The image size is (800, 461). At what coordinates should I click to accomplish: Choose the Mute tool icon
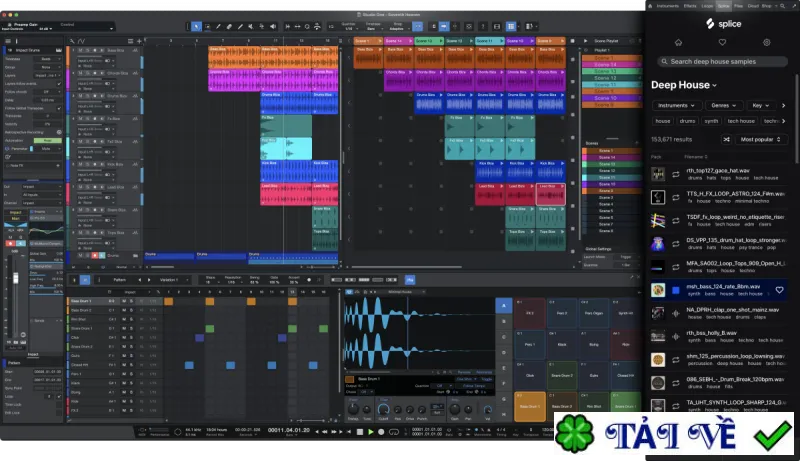click(x=251, y=27)
